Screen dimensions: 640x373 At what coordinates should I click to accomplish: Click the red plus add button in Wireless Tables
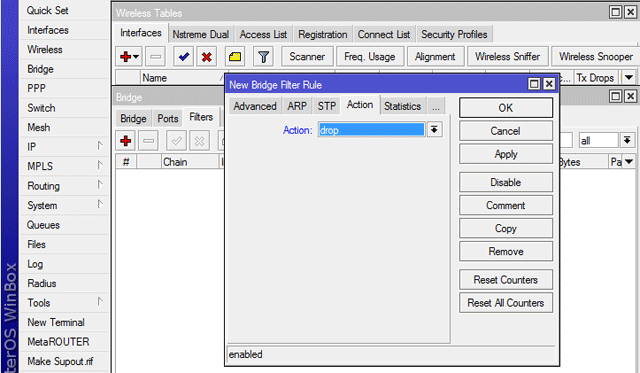pos(129,57)
